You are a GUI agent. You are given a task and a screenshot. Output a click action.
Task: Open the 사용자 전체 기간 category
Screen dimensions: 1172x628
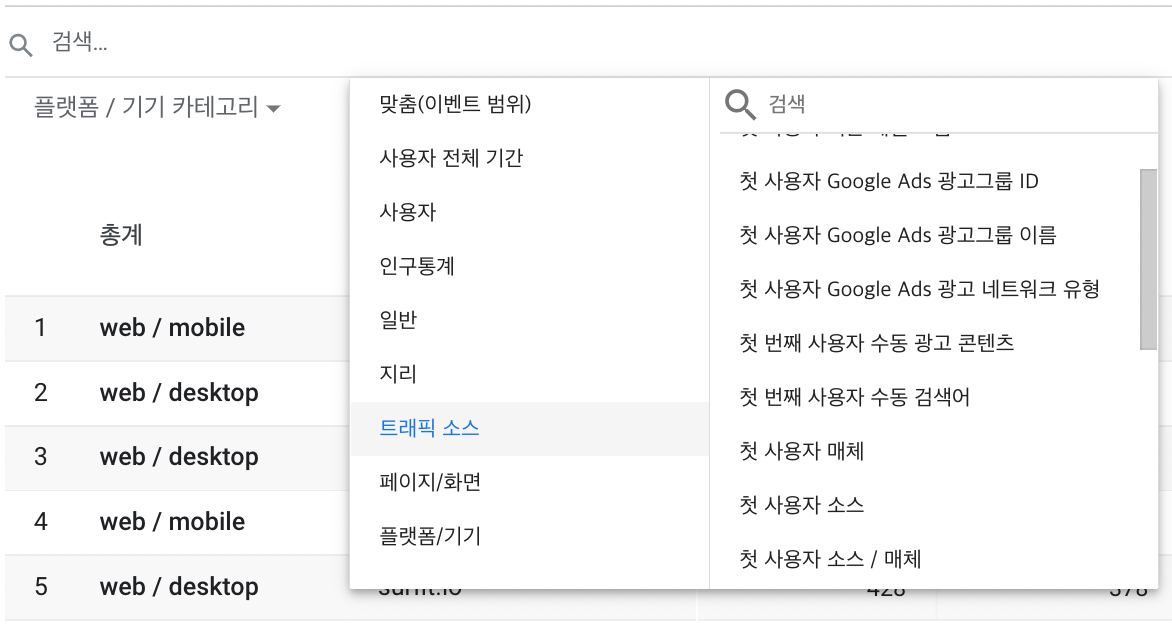pos(451,158)
